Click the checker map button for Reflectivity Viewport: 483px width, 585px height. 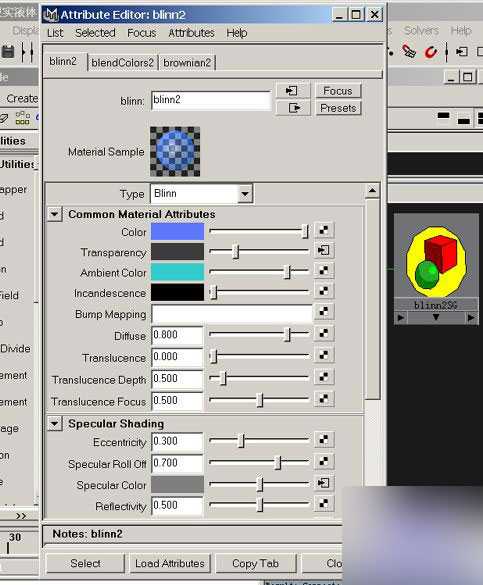[323, 504]
